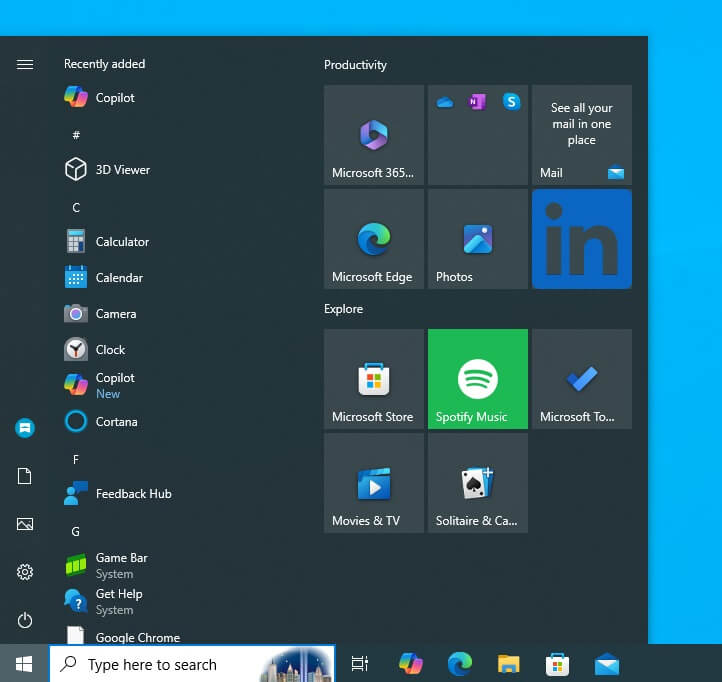Open Settings from the Start sidebar
The width and height of the screenshot is (722, 682).
click(x=25, y=572)
